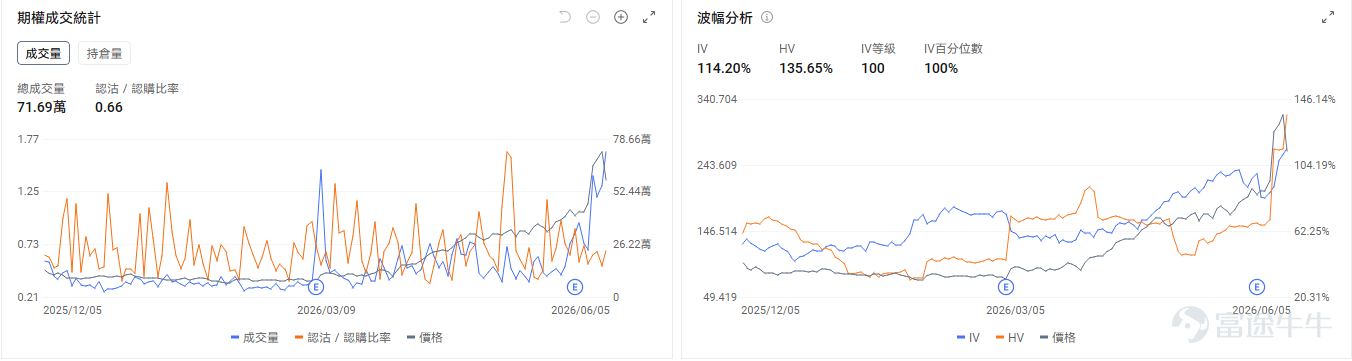Click the earnings E marker near 2026/06/05 in volume chart
Screen dimensions: 1352x361
click(x=575, y=286)
